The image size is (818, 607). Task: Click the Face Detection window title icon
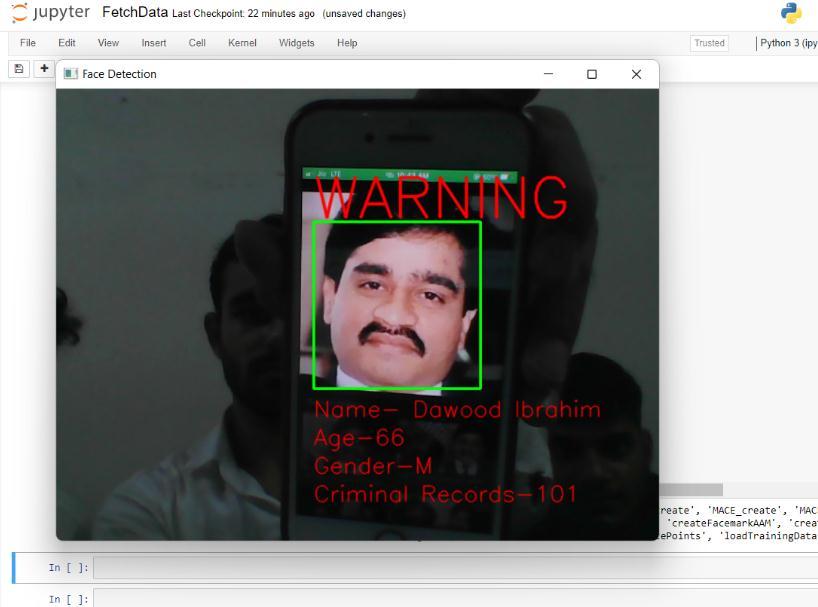coord(70,74)
